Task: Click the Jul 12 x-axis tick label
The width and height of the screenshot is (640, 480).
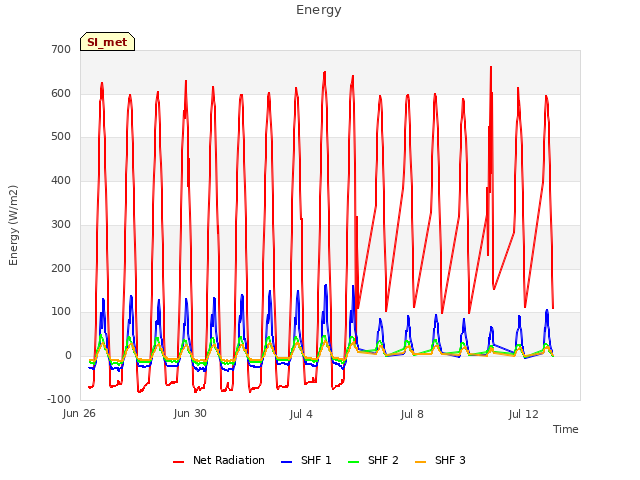Action: (x=523, y=414)
